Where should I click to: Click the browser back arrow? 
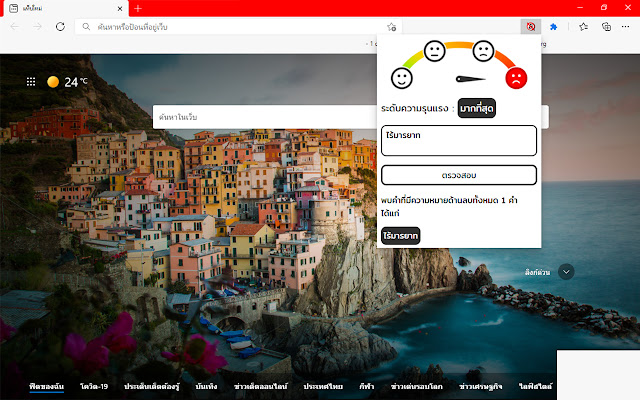click(15, 27)
